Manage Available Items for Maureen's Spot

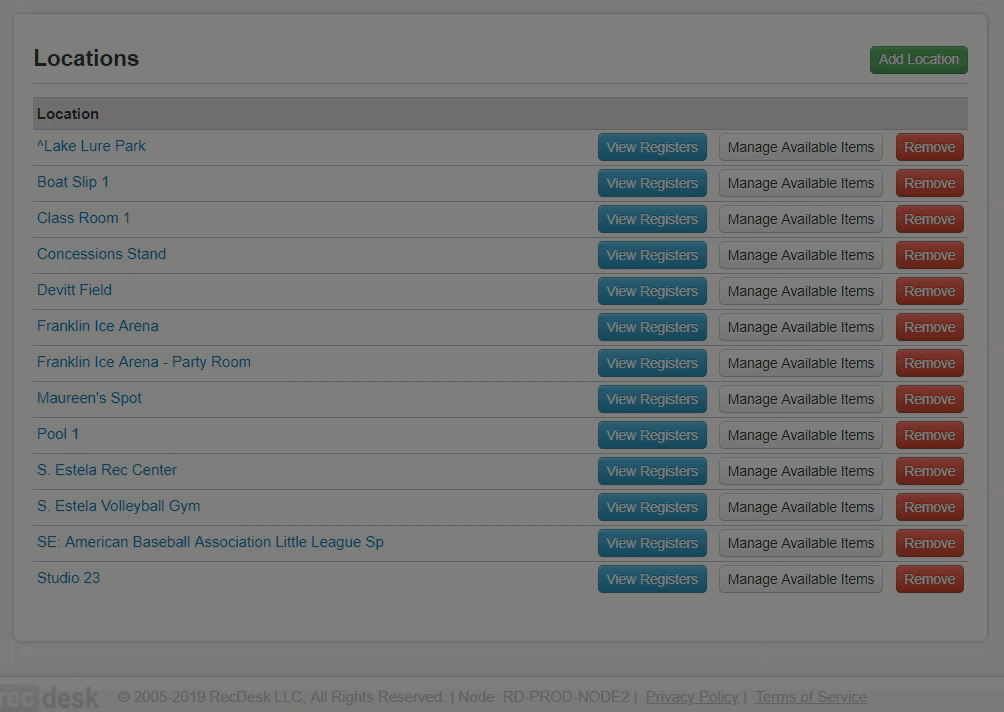[800, 399]
